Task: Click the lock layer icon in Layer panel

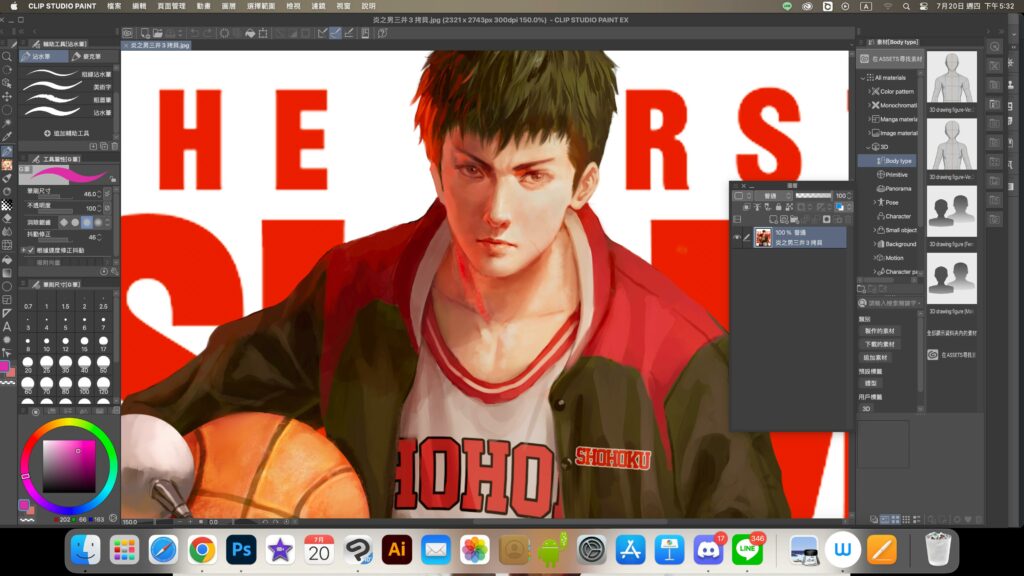Action: pos(778,207)
